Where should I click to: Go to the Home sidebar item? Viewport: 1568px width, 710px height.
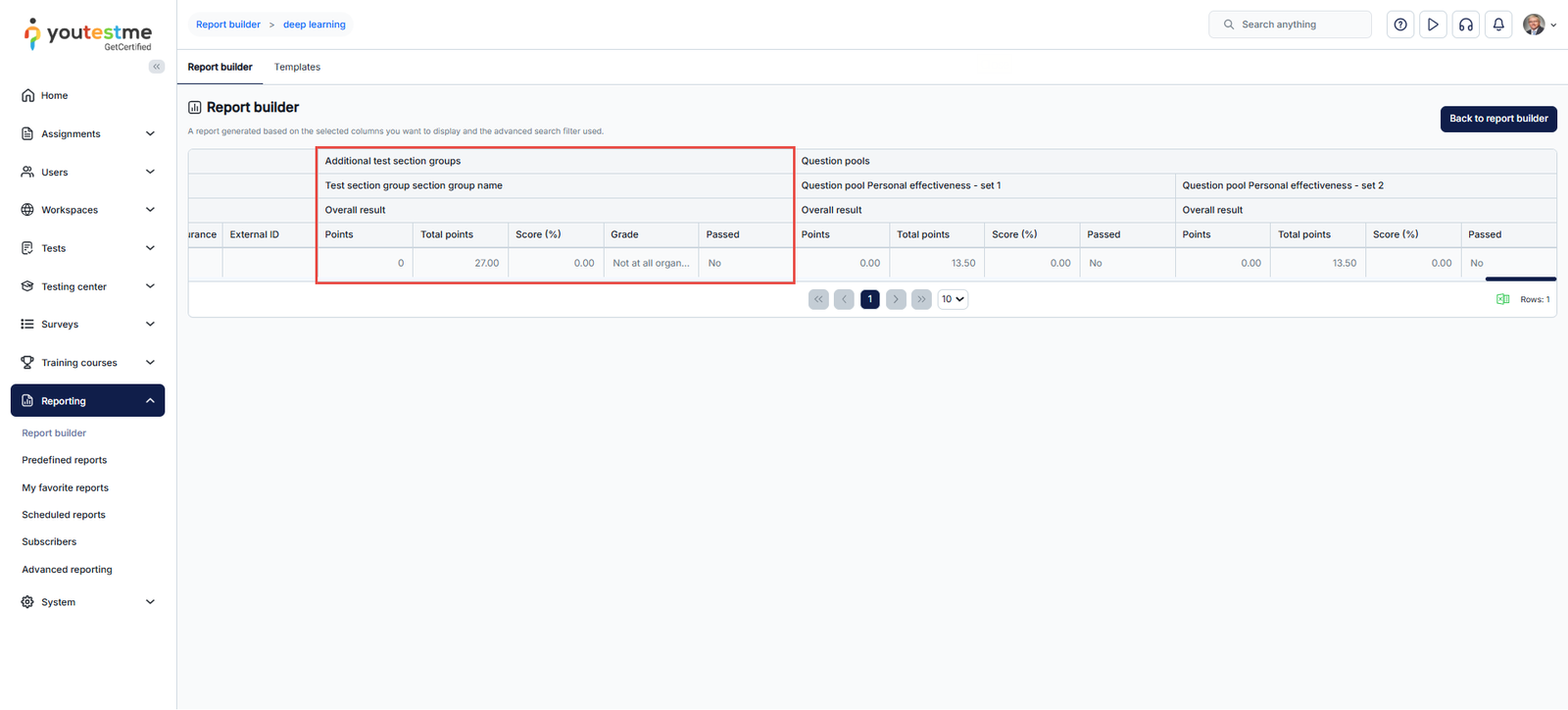point(55,96)
